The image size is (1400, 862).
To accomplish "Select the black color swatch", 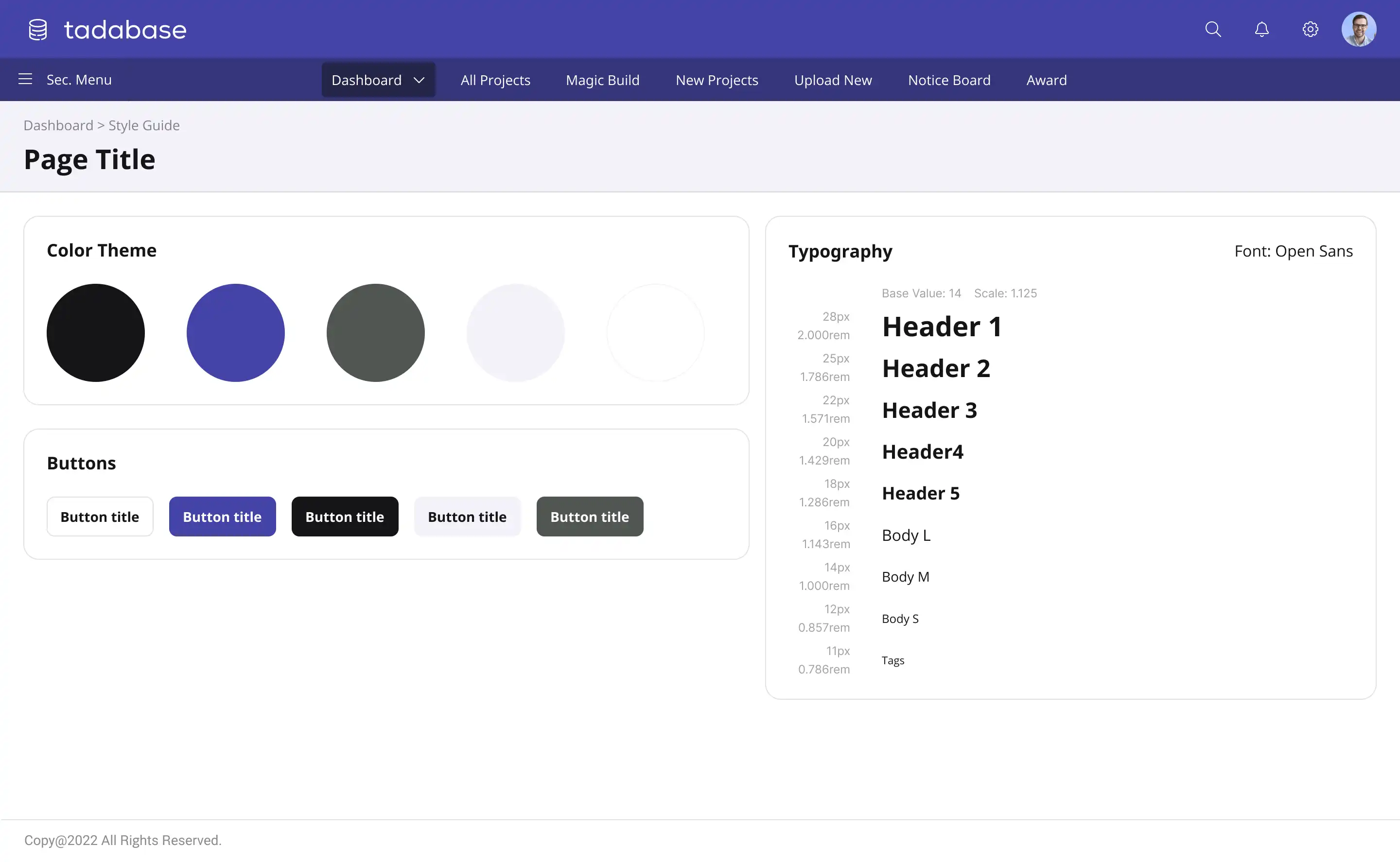I will pyautogui.click(x=96, y=333).
